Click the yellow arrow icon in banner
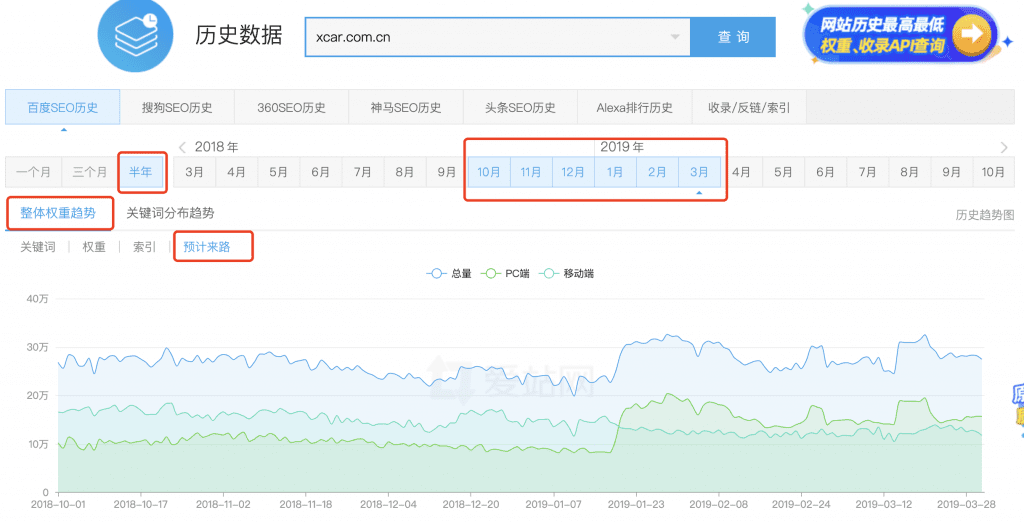The height and width of the screenshot is (523, 1024). 969,36
